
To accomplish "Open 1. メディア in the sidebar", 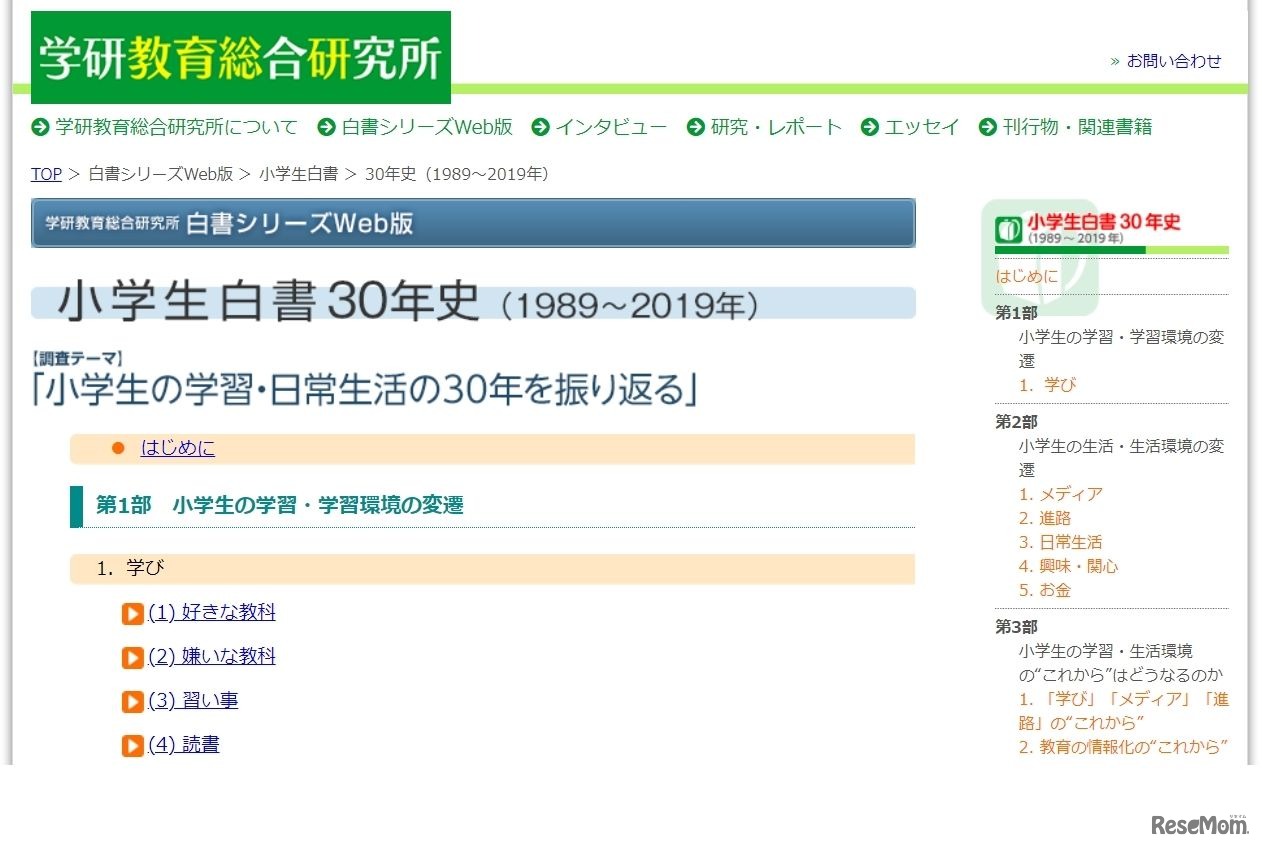I will 1061,494.
